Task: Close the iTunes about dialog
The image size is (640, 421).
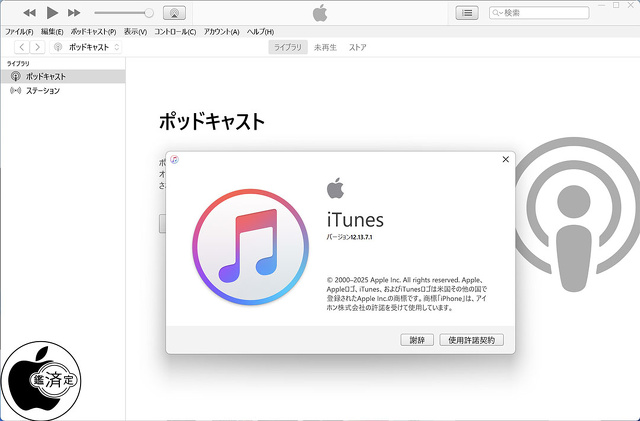Action: point(506,159)
